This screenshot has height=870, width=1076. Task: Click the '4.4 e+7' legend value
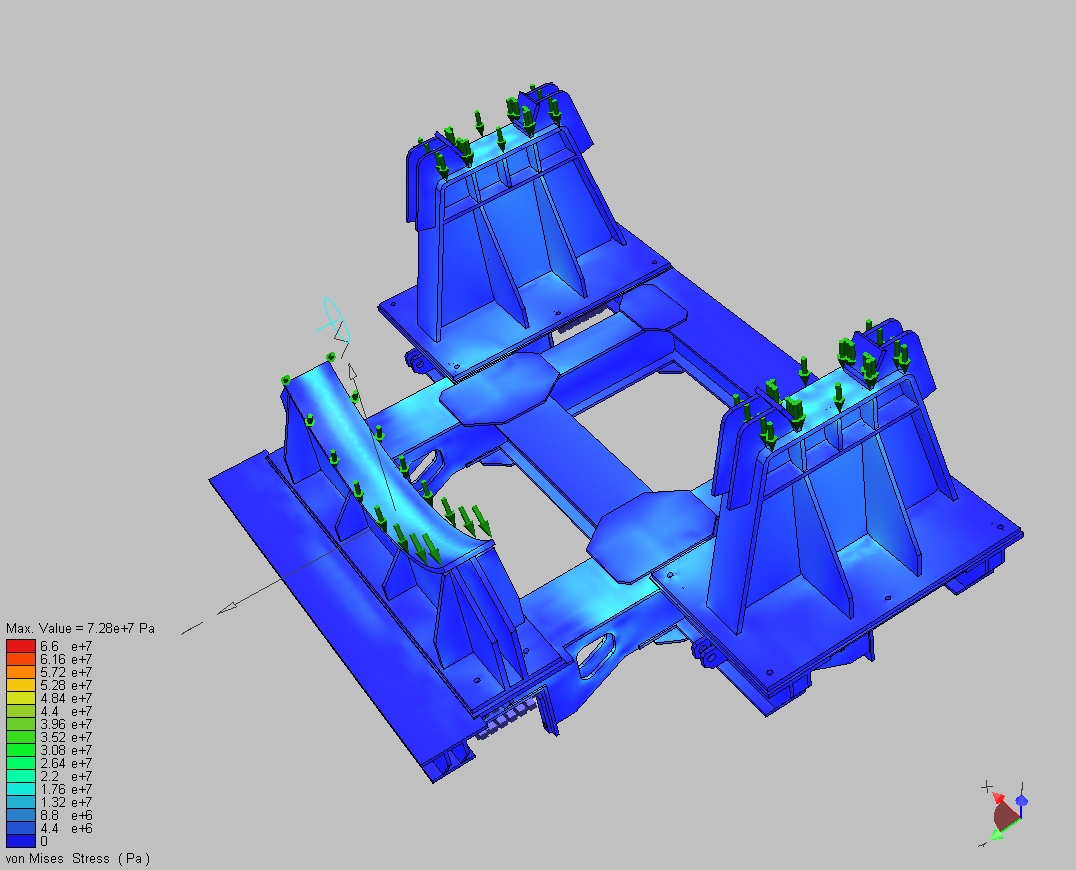(66, 712)
